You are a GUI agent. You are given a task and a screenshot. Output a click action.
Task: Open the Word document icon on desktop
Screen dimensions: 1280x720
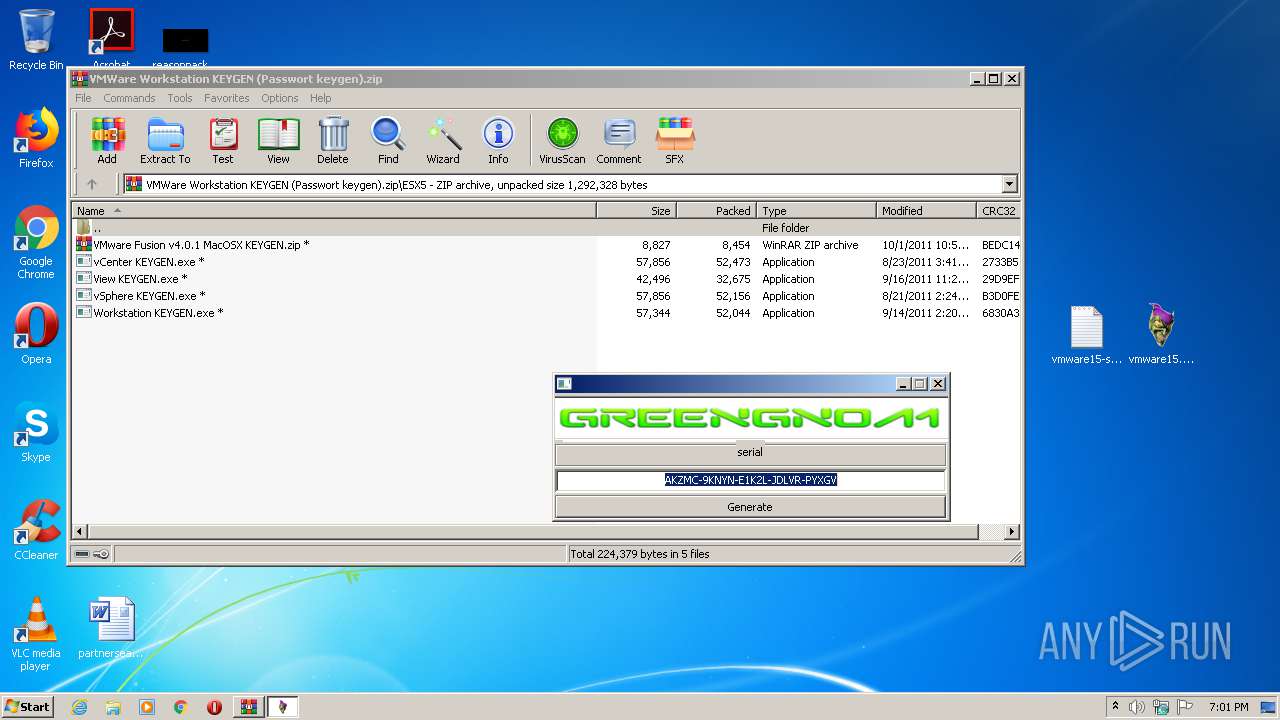tap(111, 629)
